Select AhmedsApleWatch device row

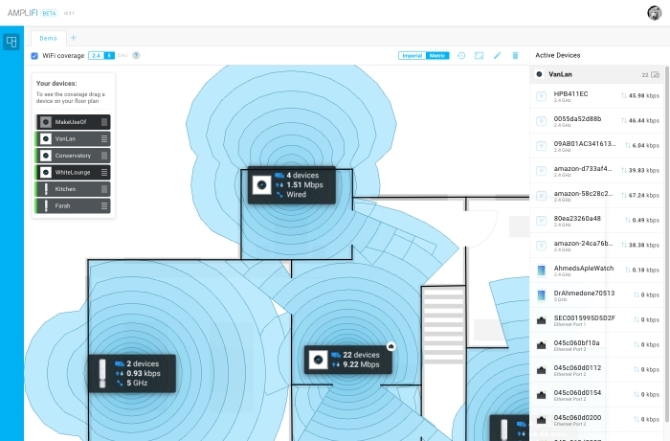597,270
